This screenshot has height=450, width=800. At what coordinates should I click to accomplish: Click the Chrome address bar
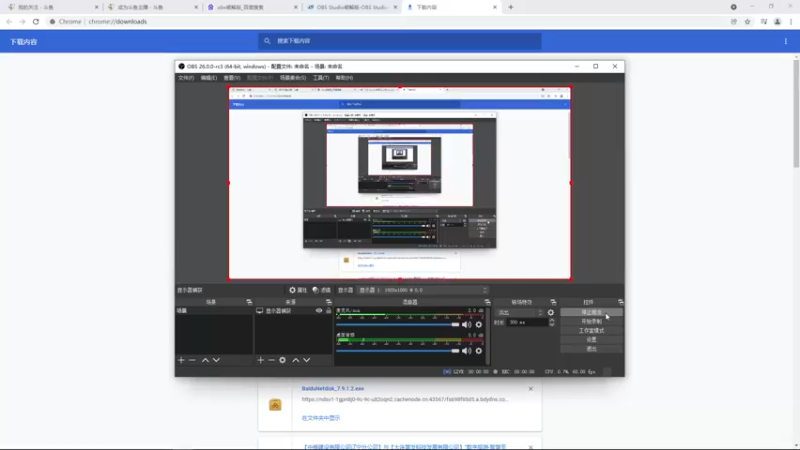click(x=388, y=21)
